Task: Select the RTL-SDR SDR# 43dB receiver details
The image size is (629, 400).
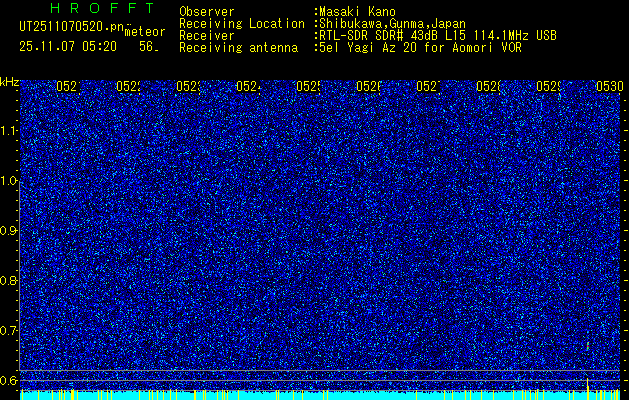Action: tap(438, 36)
